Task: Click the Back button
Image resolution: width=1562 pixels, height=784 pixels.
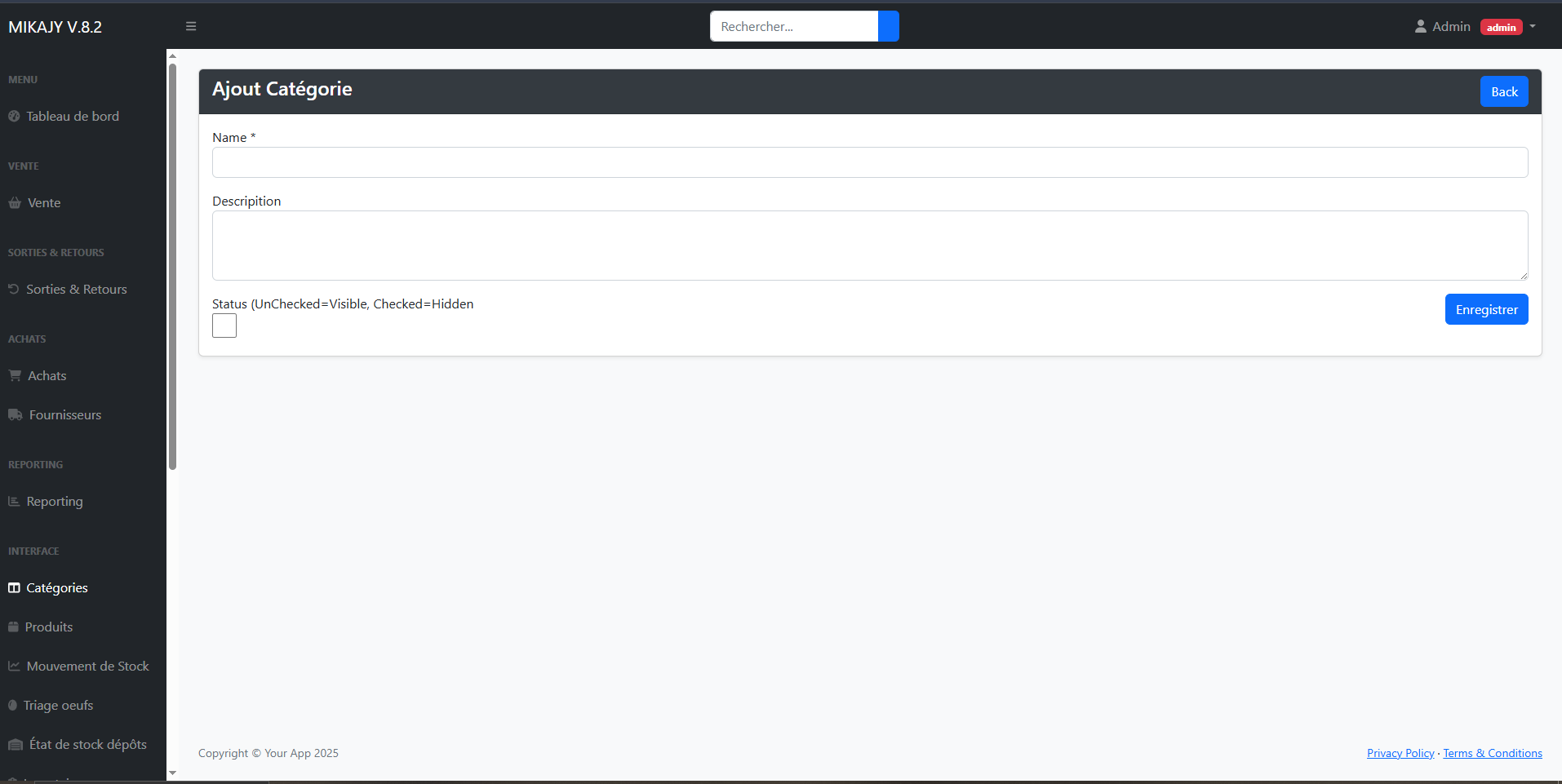Action: 1503,92
